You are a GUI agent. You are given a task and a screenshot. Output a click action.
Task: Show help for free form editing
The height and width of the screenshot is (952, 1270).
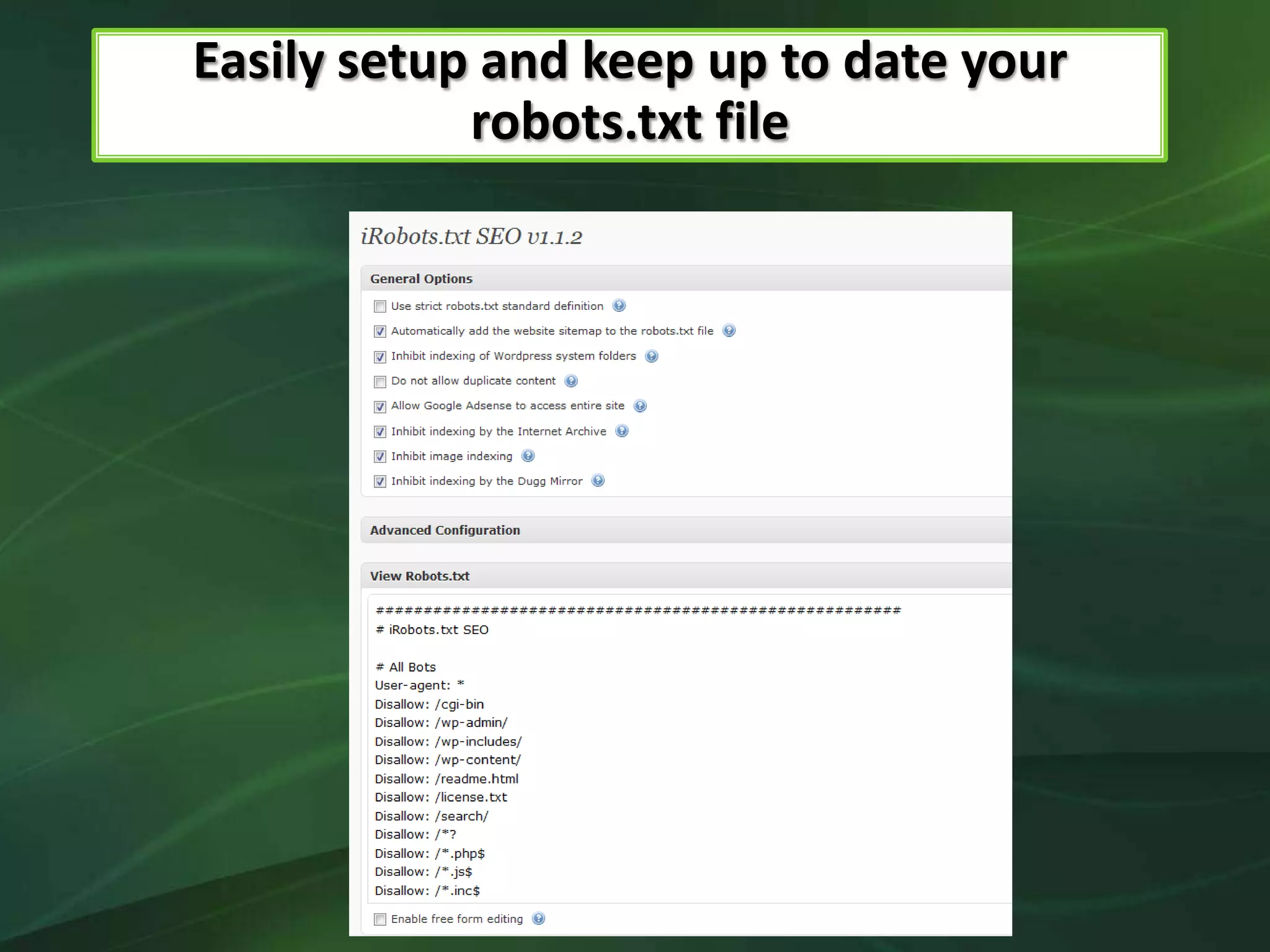pyautogui.click(x=539, y=919)
